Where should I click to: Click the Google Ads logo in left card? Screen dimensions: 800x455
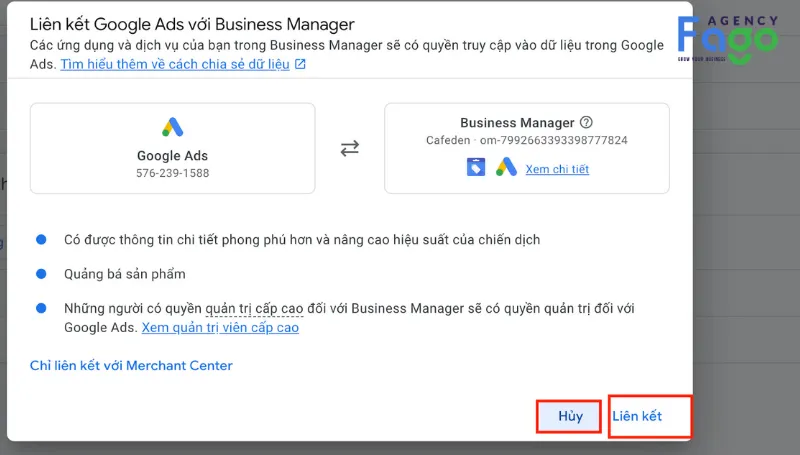pos(172,127)
